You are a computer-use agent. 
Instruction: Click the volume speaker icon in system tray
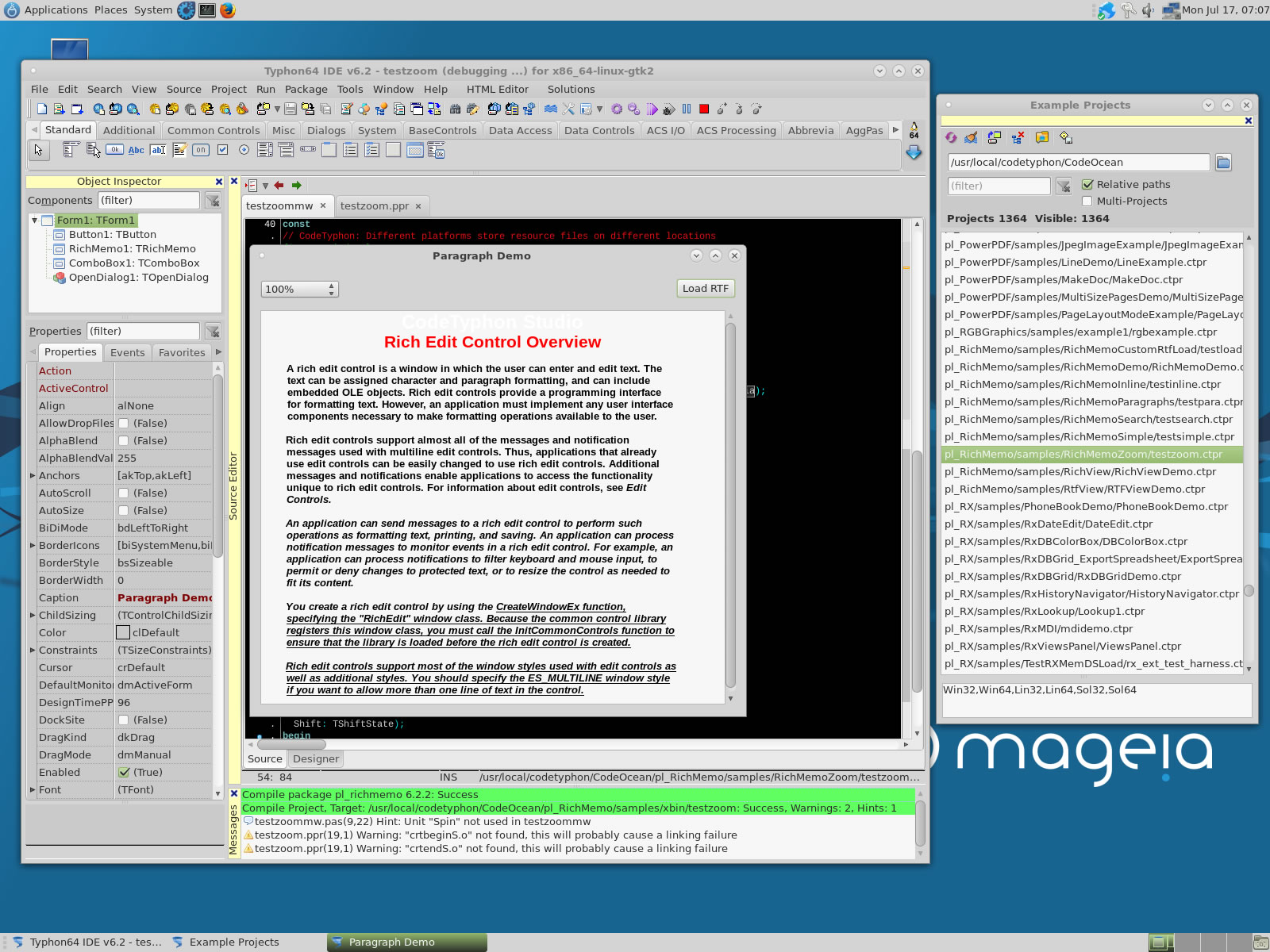click(1148, 10)
